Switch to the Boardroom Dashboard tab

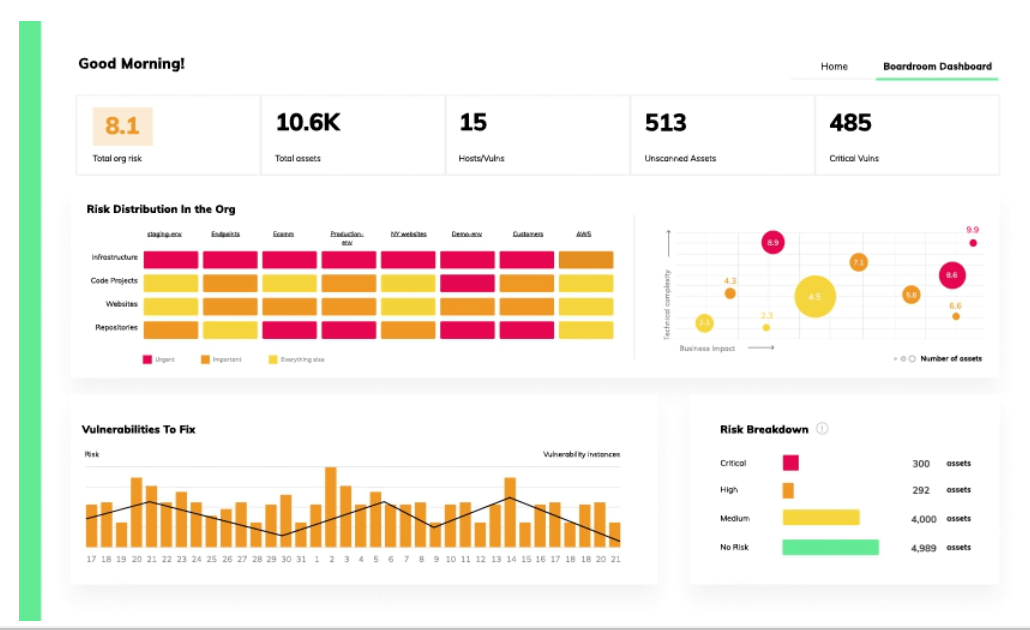pos(937,66)
